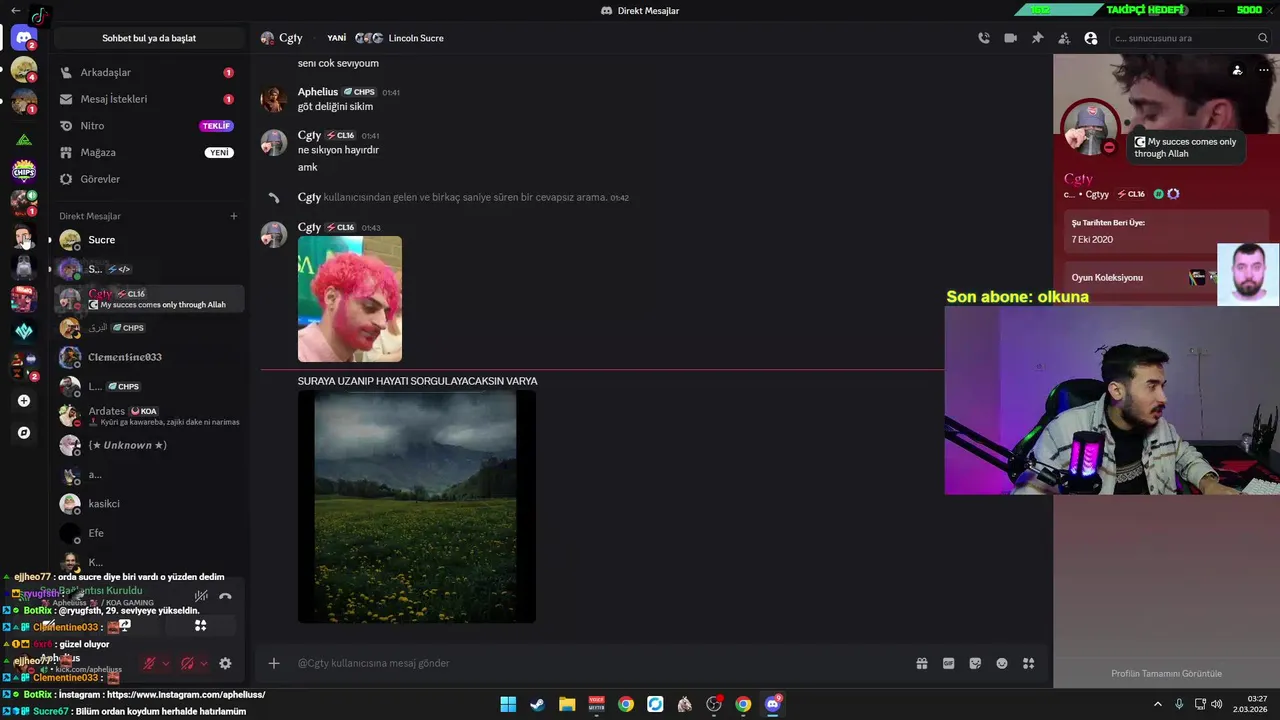Open the Nitro page
Screen dimensions: 1280x720
[x=147, y=126]
